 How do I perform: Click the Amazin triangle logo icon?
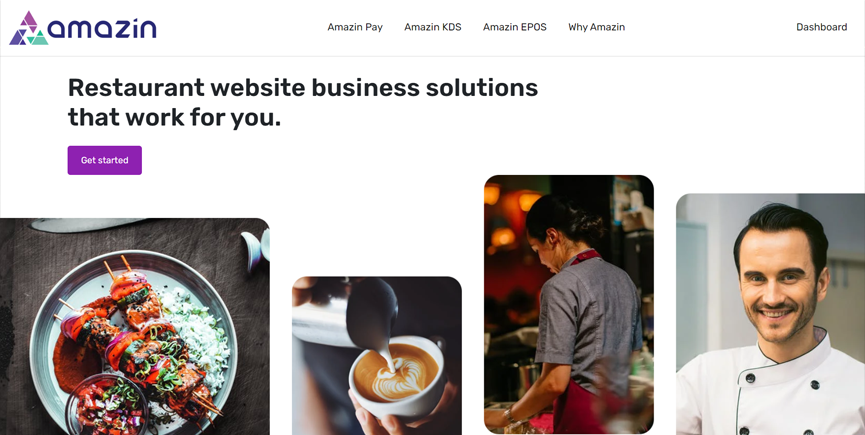pos(28,28)
